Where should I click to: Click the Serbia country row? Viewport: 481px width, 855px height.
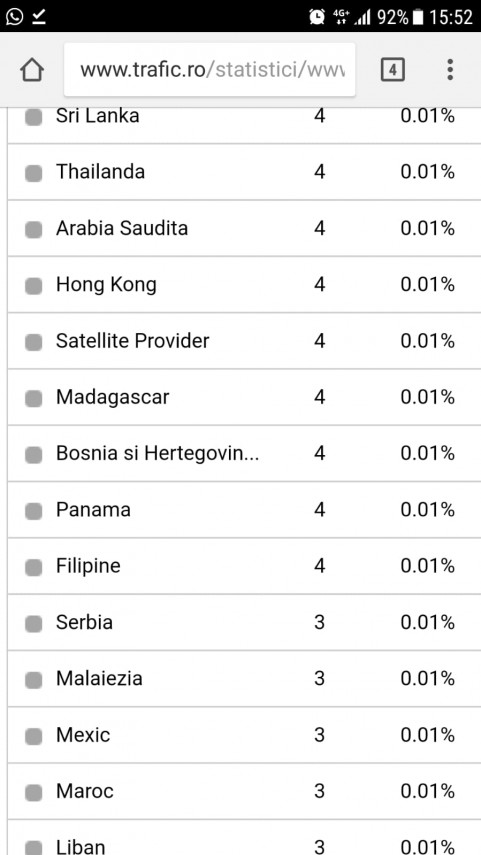pyautogui.click(x=244, y=622)
